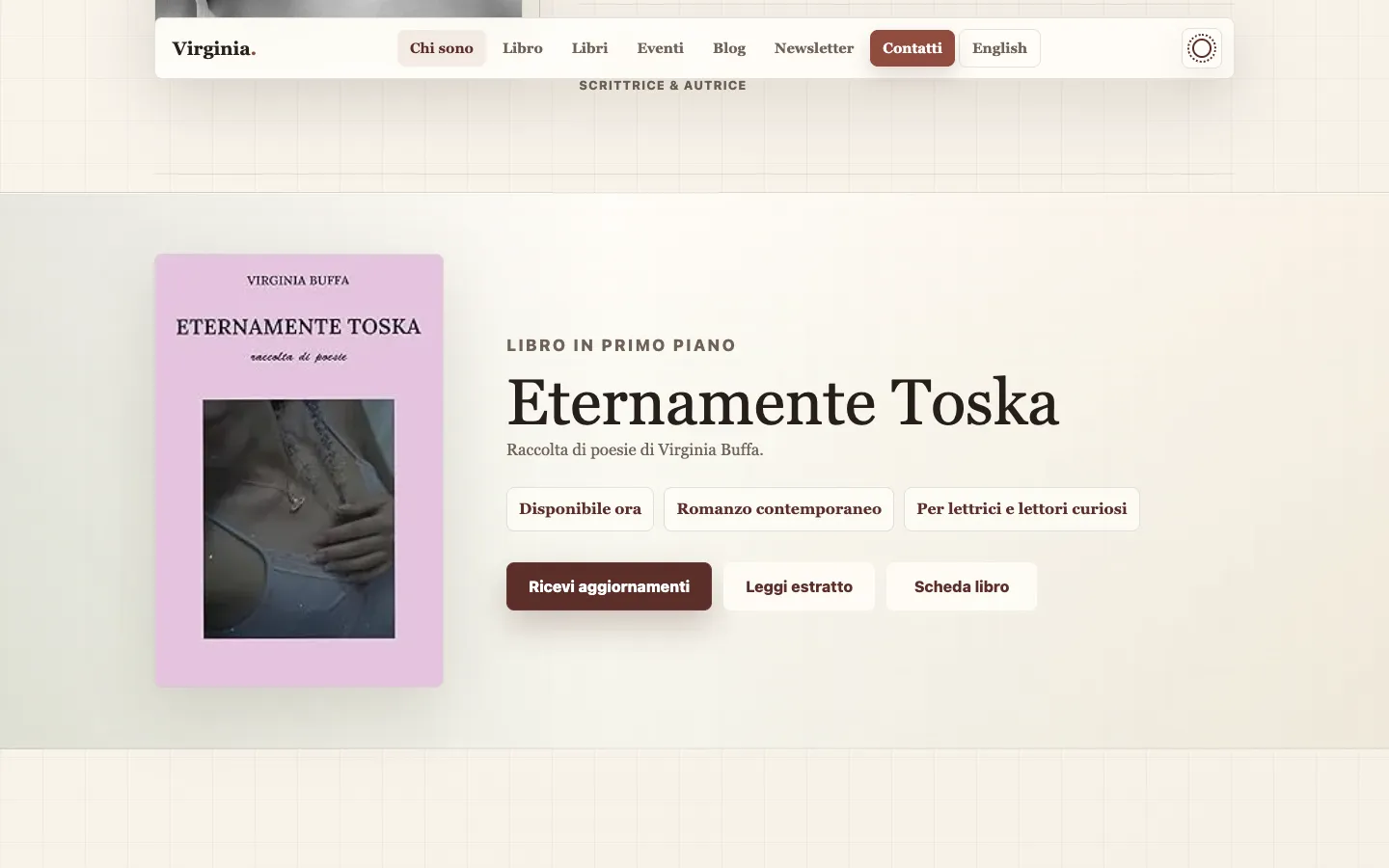Open the Scheda libro button
The width and height of the screenshot is (1389, 868).
[962, 586]
